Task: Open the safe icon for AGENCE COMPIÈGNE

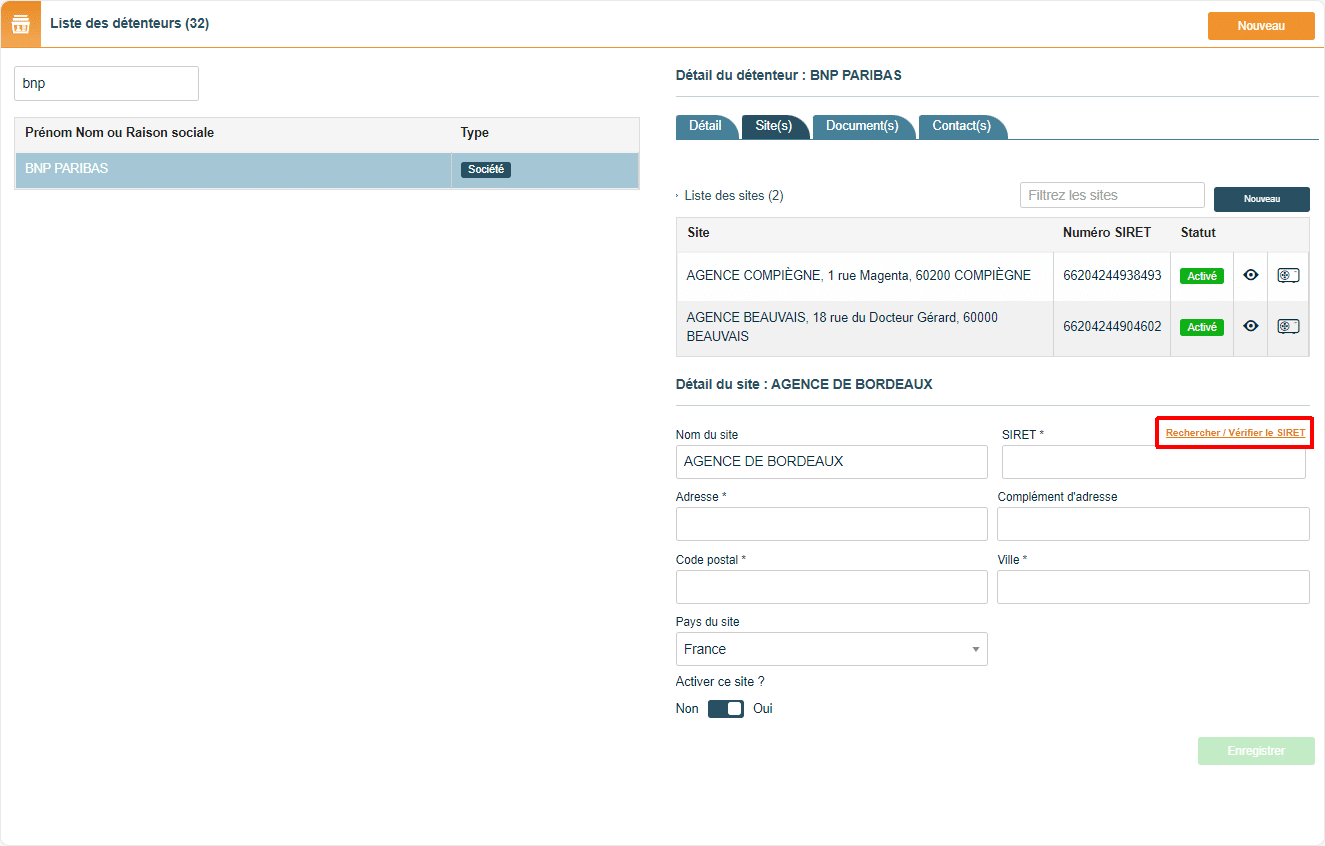Action: tap(1288, 275)
